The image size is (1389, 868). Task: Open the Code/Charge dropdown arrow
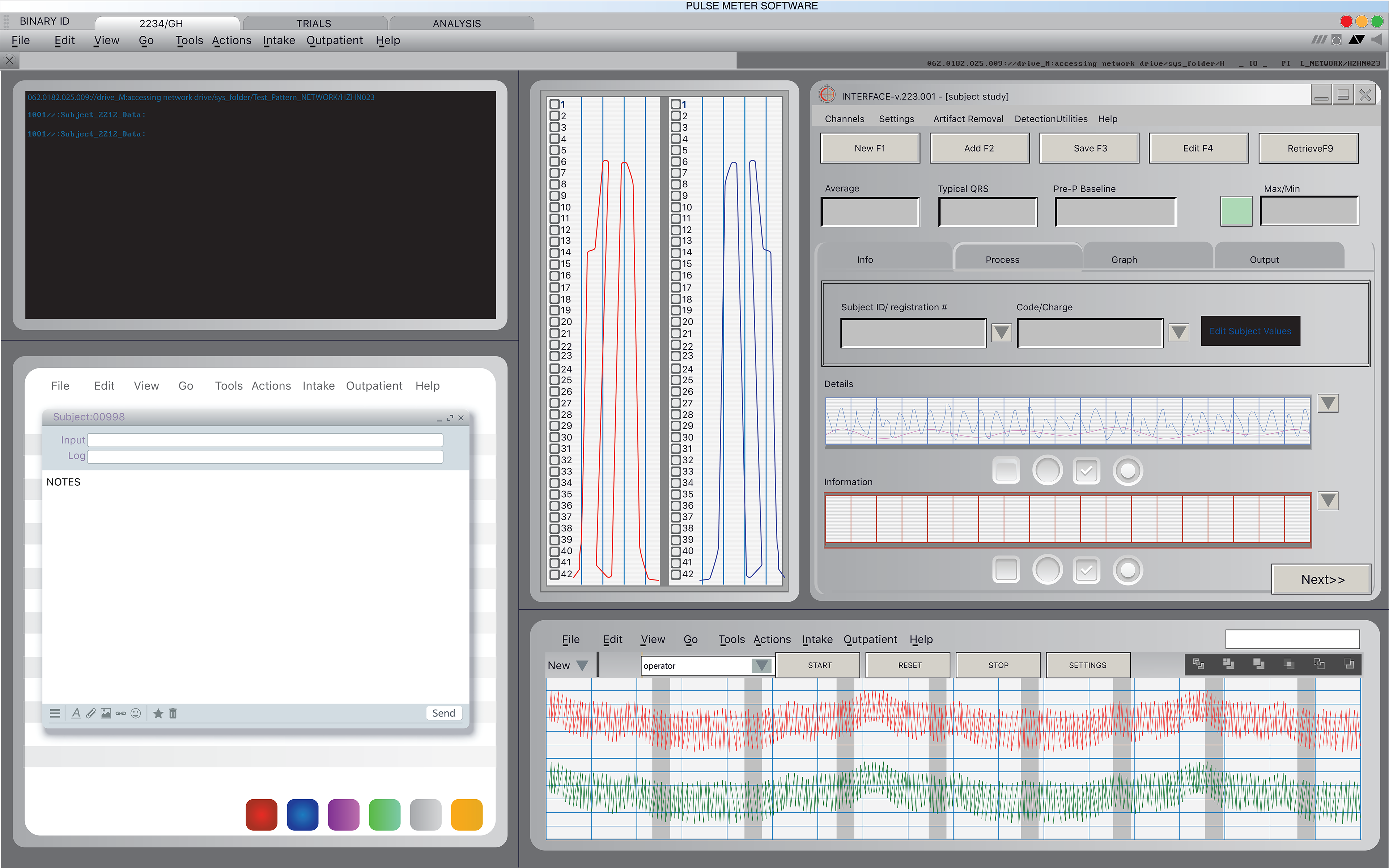pyautogui.click(x=1178, y=332)
